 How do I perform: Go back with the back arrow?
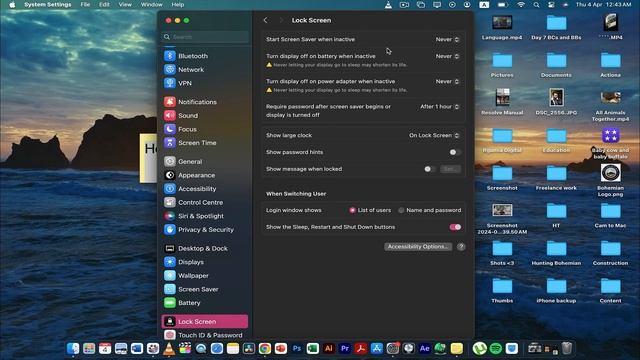(x=266, y=20)
